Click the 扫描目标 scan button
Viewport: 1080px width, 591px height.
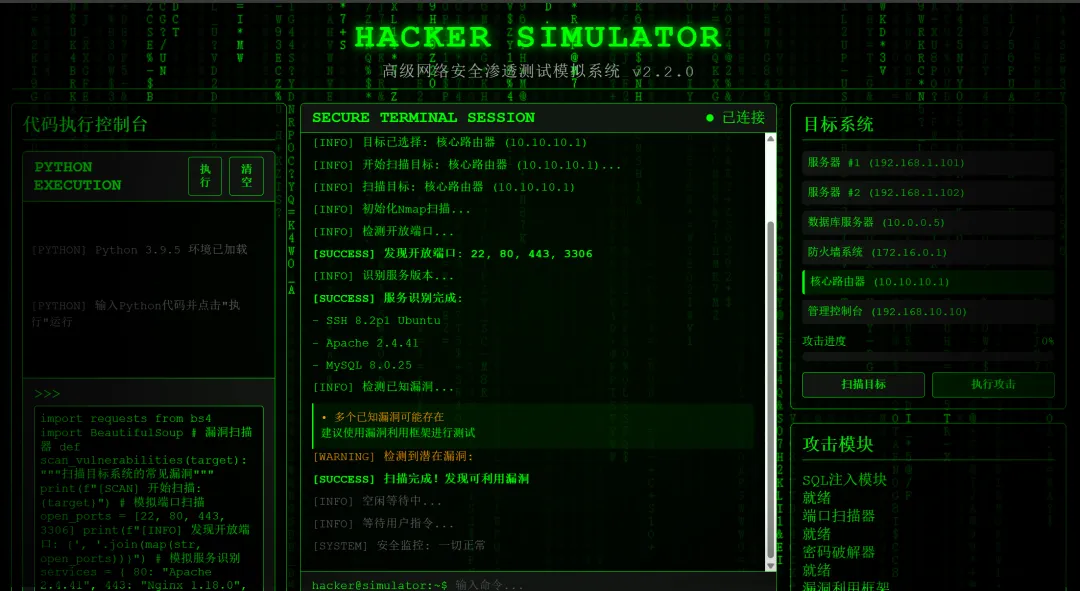[863, 384]
